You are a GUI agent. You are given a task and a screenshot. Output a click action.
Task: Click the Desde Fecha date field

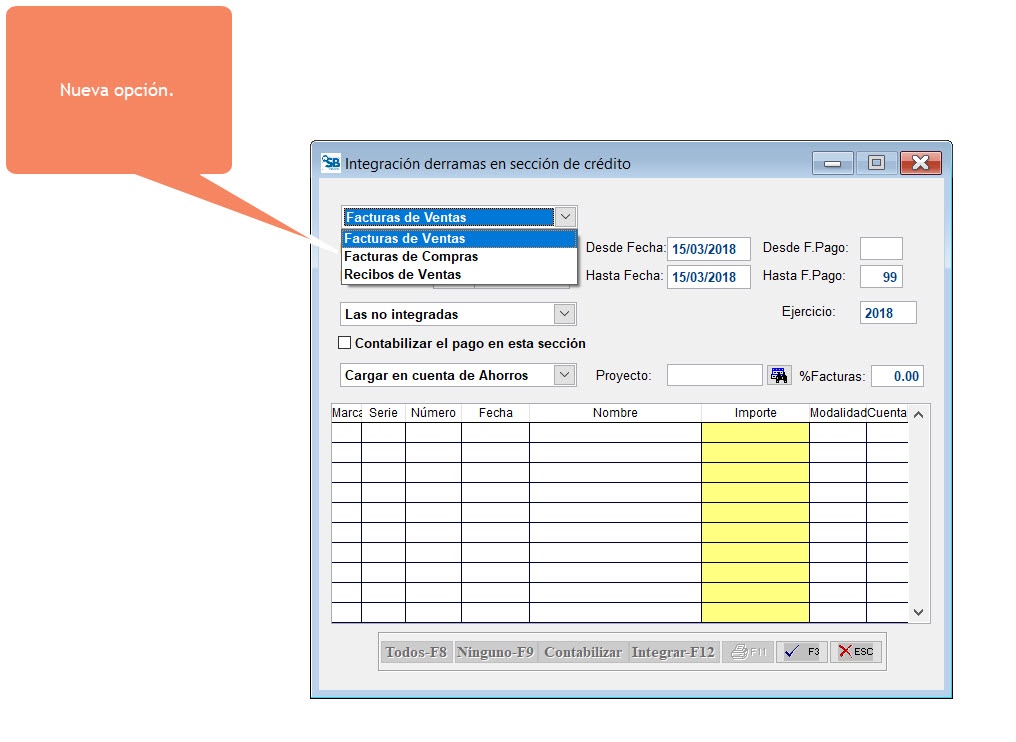(x=708, y=249)
